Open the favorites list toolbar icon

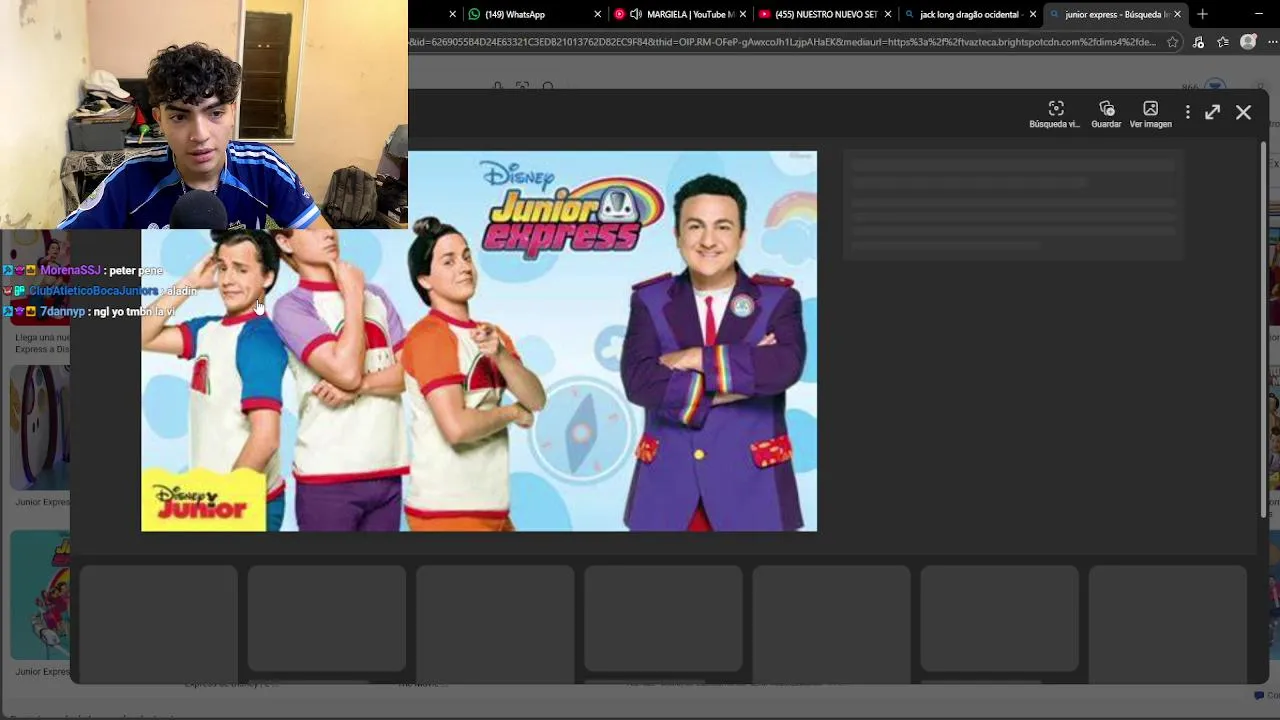click(1222, 42)
